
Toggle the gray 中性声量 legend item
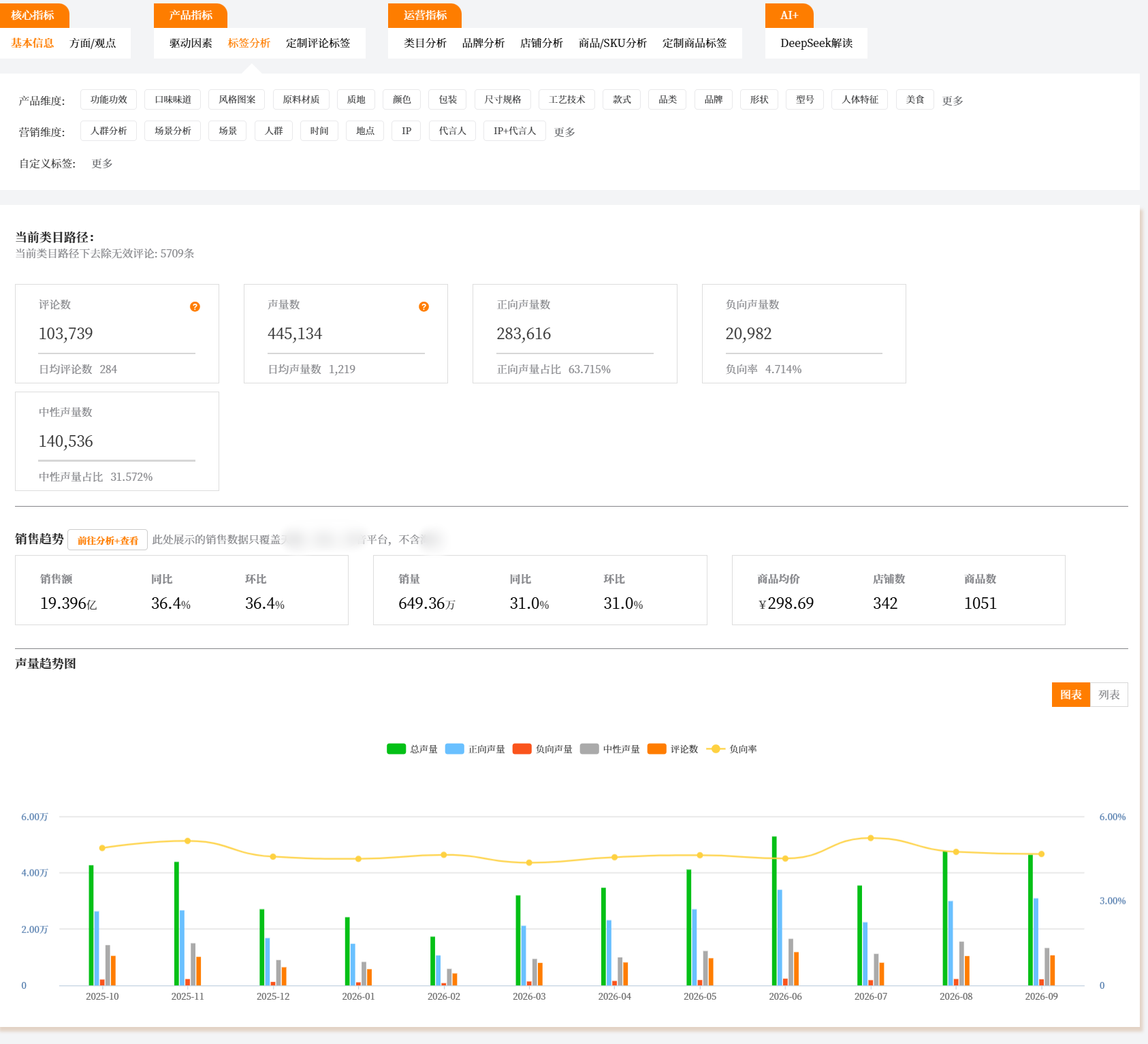(610, 748)
